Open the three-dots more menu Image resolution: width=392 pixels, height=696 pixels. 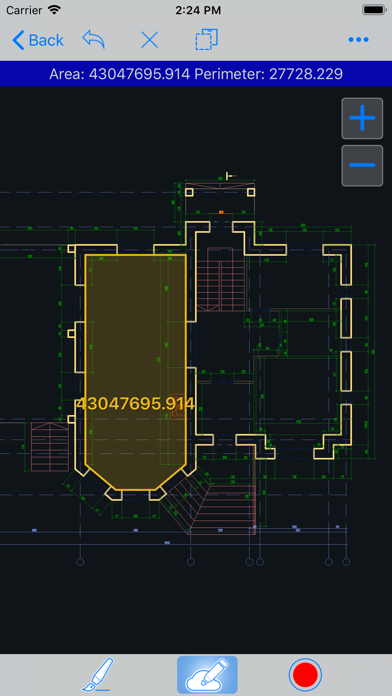358,40
